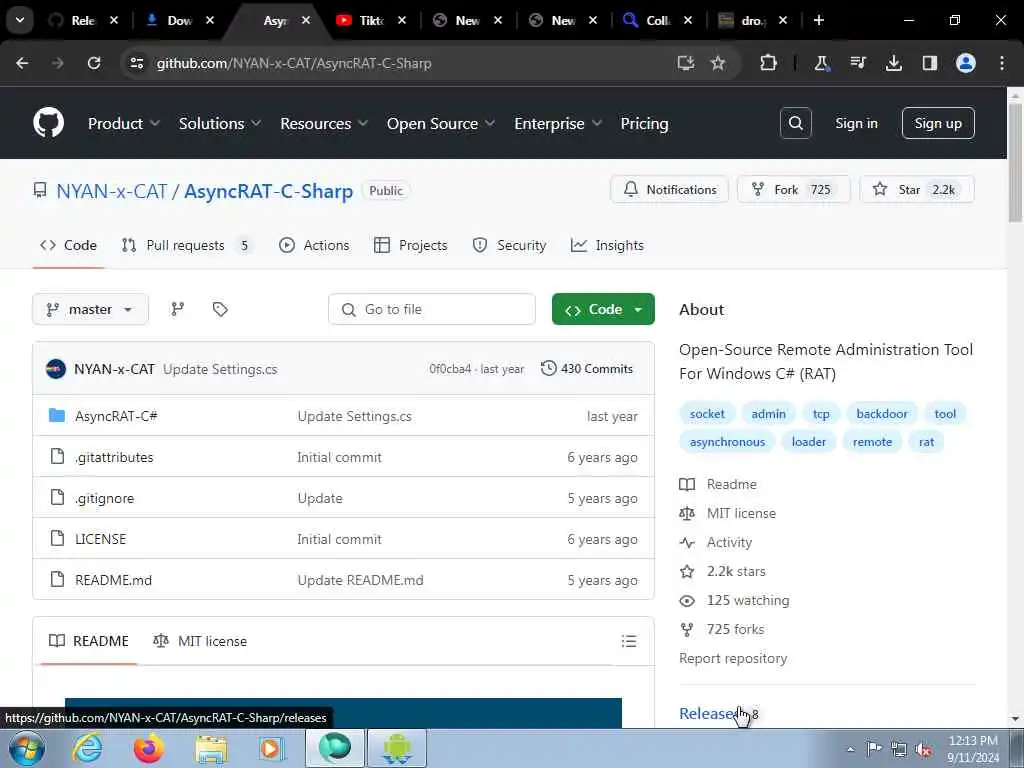
Task: Click the install app icon in address bar
Action: point(685,63)
